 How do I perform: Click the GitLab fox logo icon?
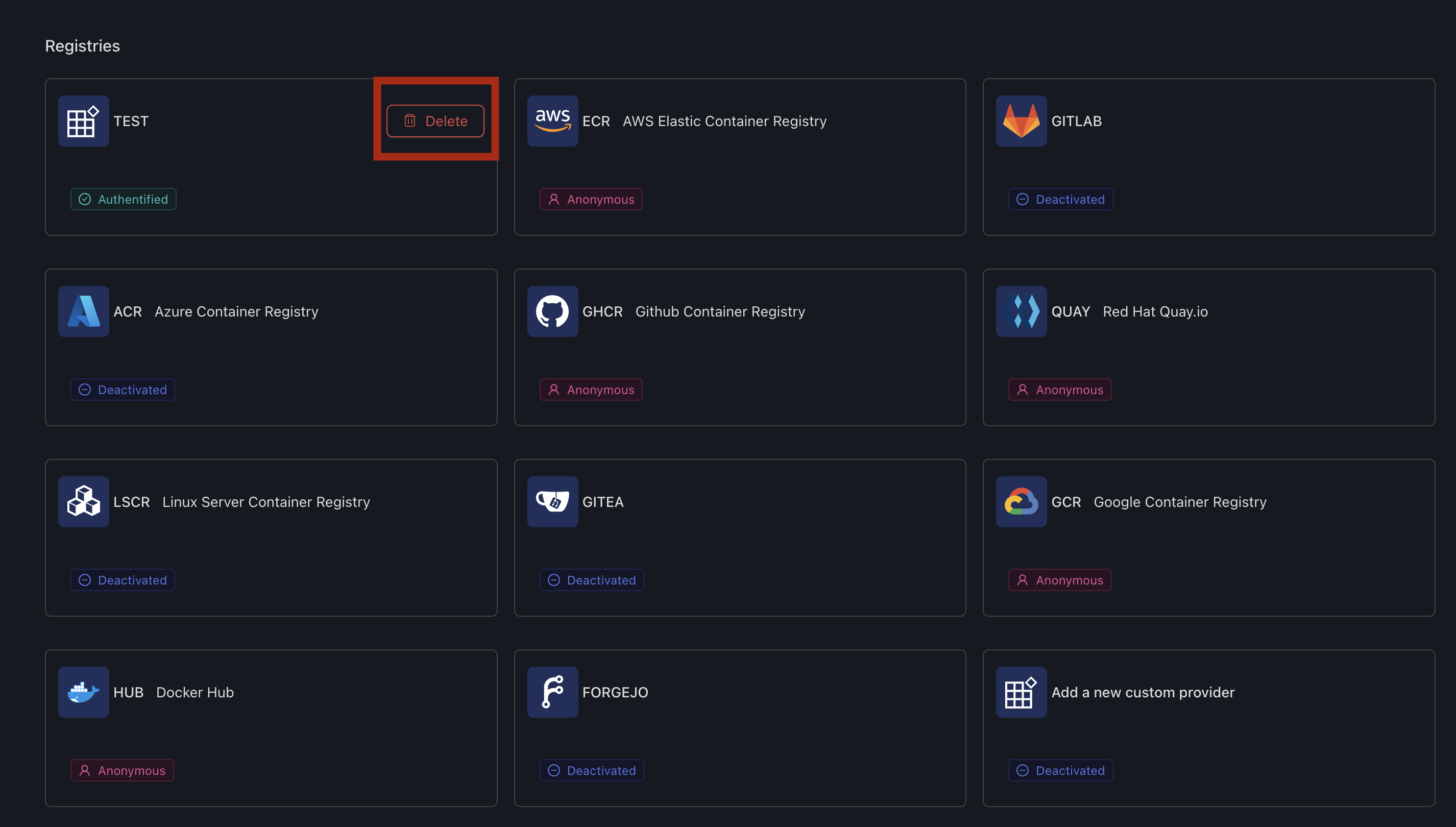click(x=1021, y=121)
